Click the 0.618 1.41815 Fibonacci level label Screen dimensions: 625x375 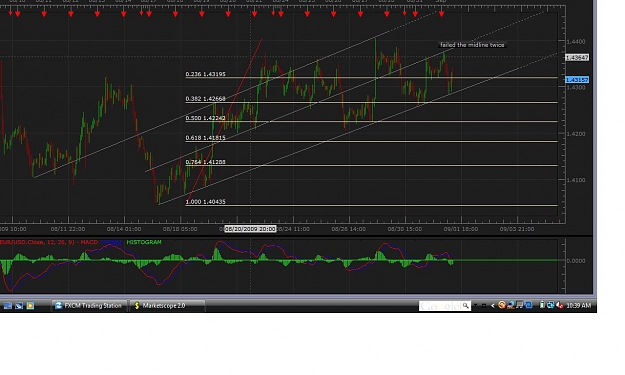(x=205, y=138)
